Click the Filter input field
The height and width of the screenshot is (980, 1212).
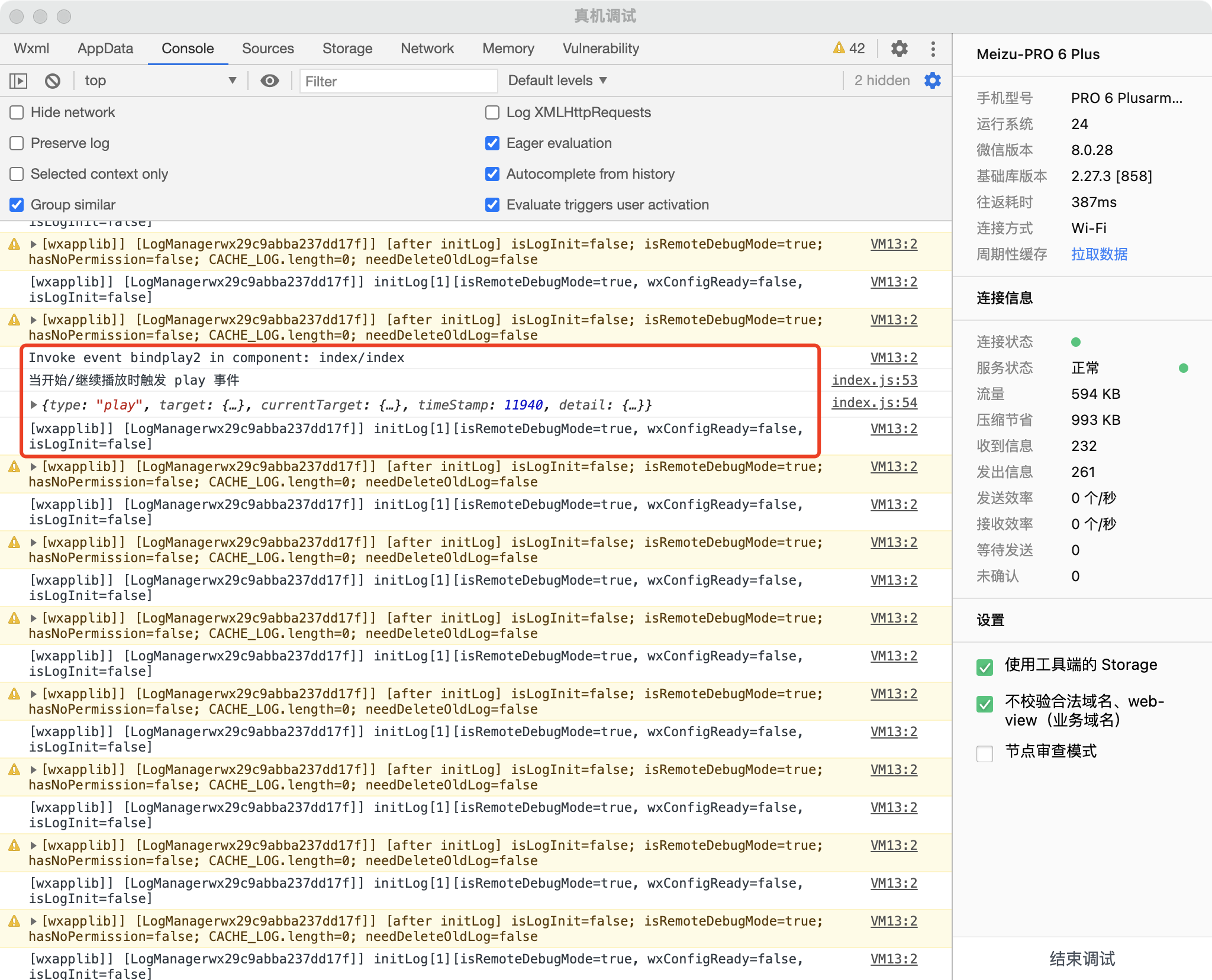point(398,81)
